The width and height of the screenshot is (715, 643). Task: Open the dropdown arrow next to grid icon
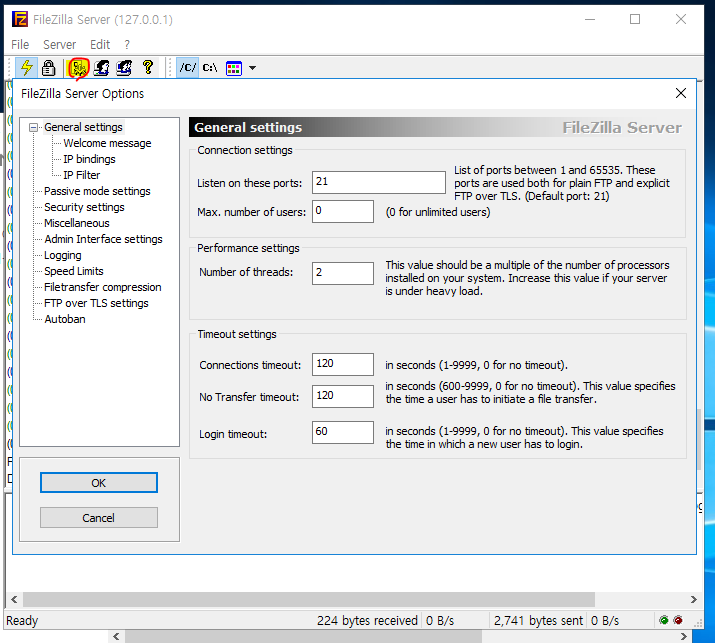pos(252,68)
